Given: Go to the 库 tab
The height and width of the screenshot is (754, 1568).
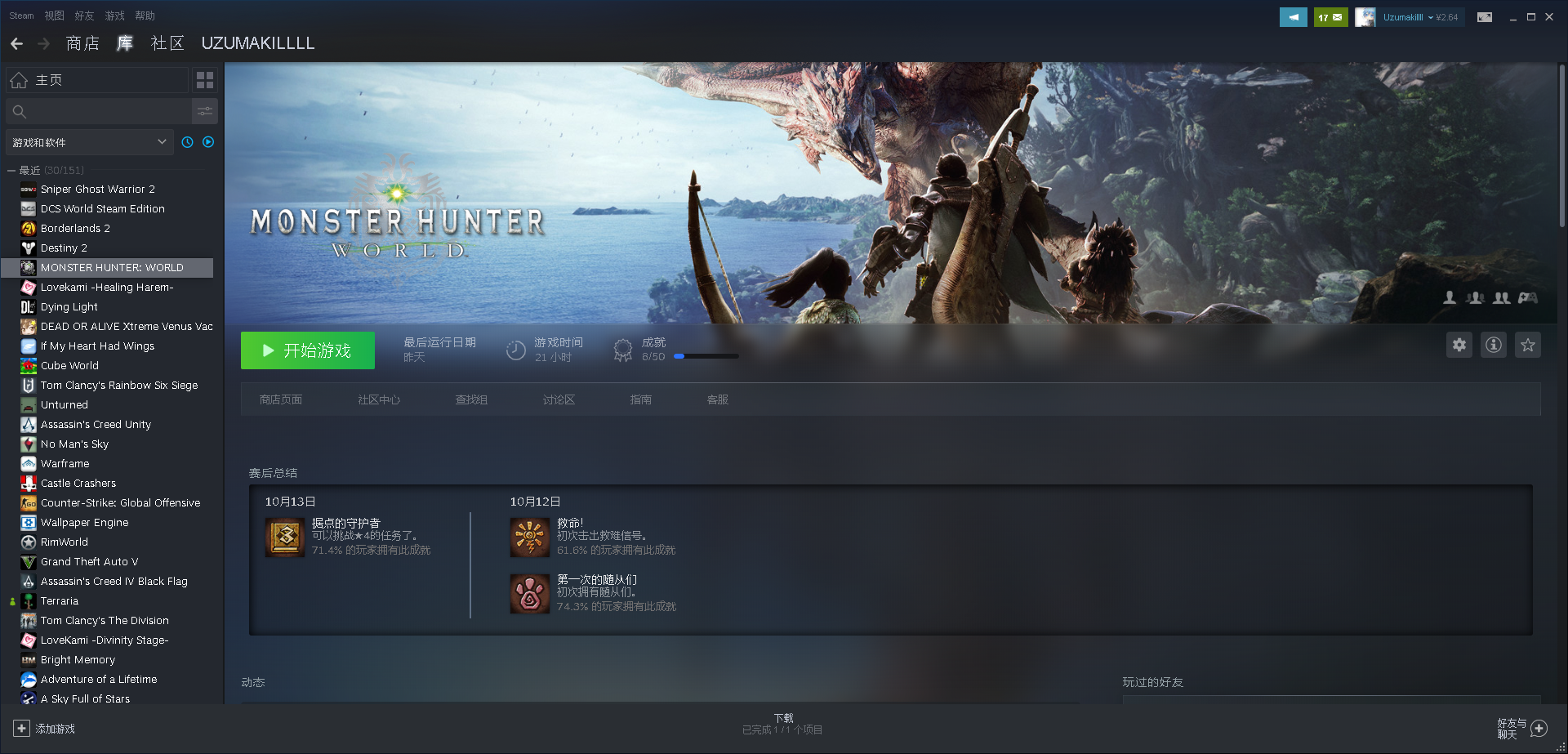Looking at the screenshot, I should point(125,43).
